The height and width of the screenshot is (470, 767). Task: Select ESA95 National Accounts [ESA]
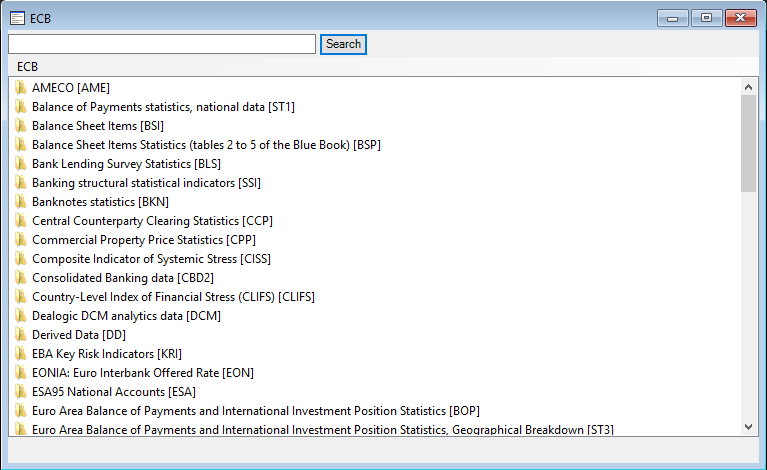[113, 392]
